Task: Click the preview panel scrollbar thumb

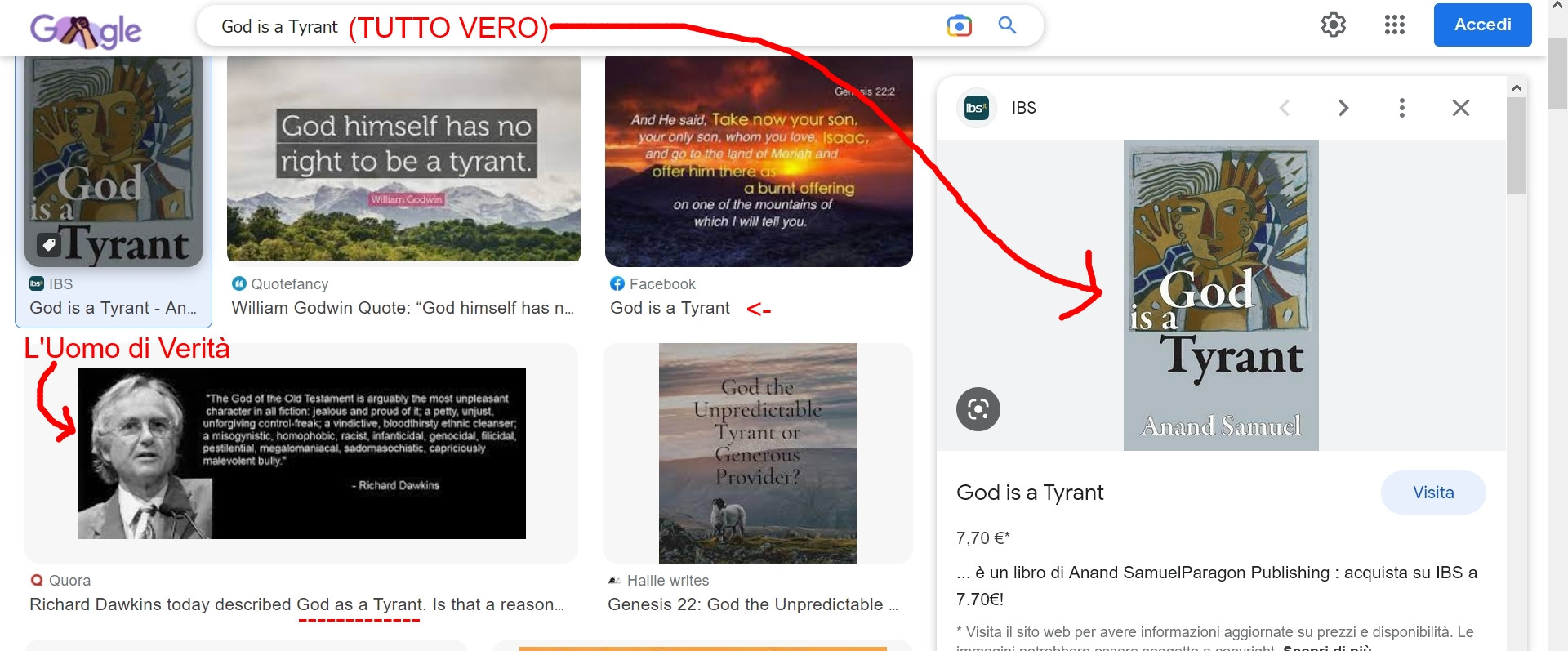Action: click(1517, 145)
